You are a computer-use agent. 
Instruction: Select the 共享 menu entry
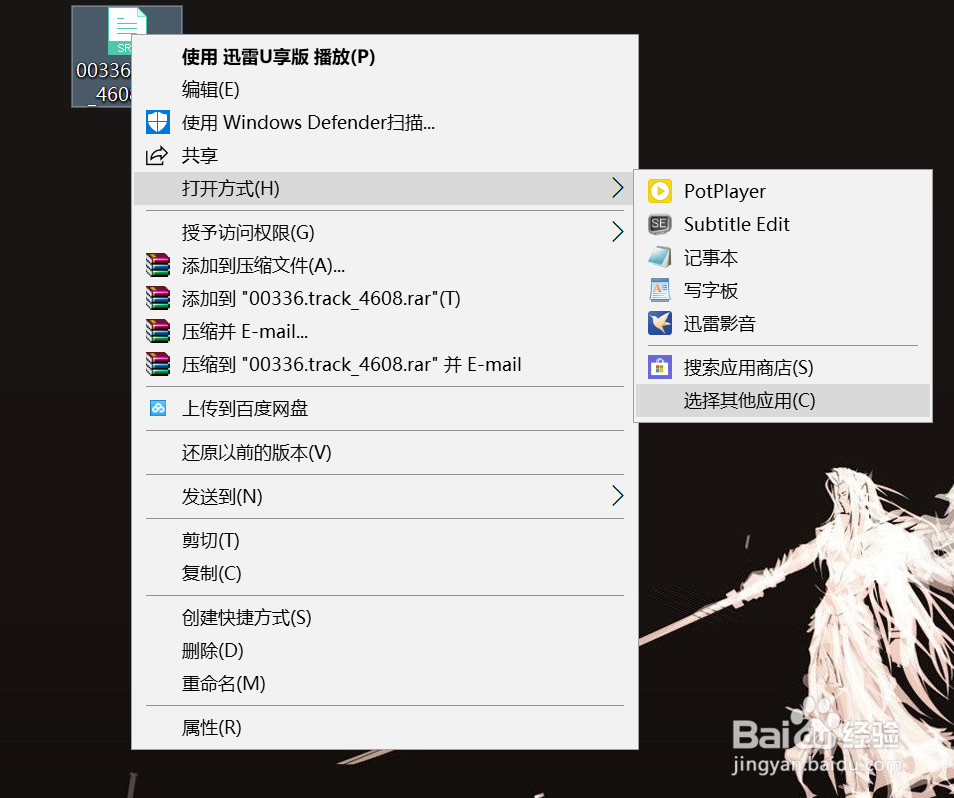pos(385,155)
